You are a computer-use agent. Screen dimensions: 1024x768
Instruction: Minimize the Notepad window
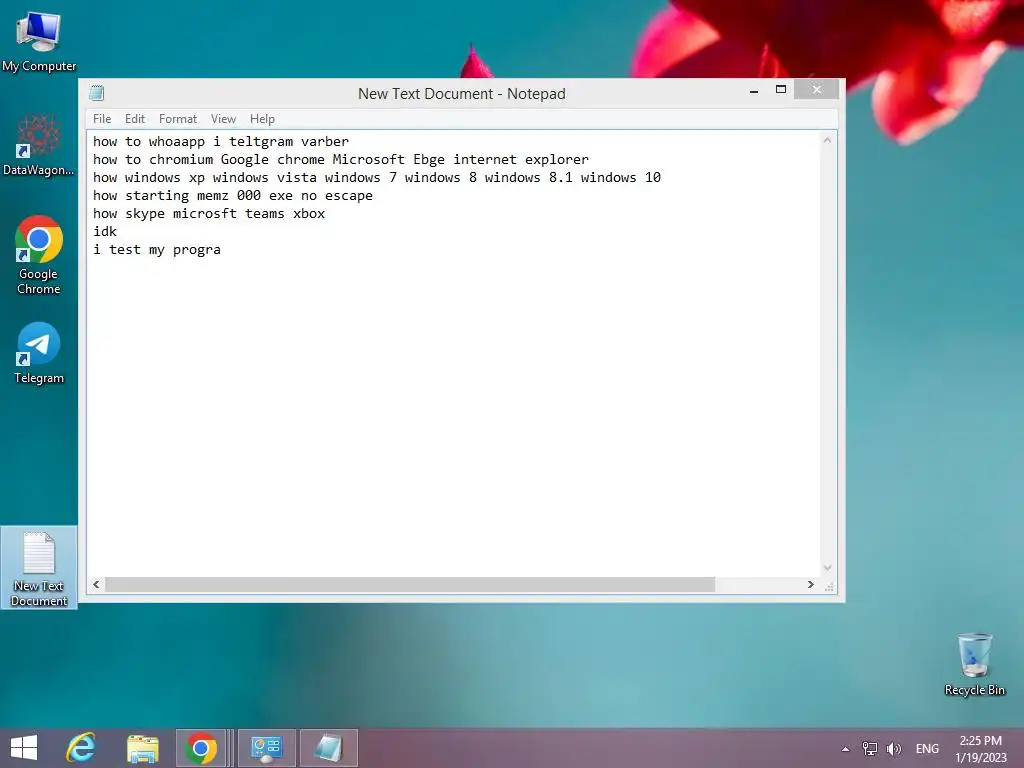coord(754,91)
